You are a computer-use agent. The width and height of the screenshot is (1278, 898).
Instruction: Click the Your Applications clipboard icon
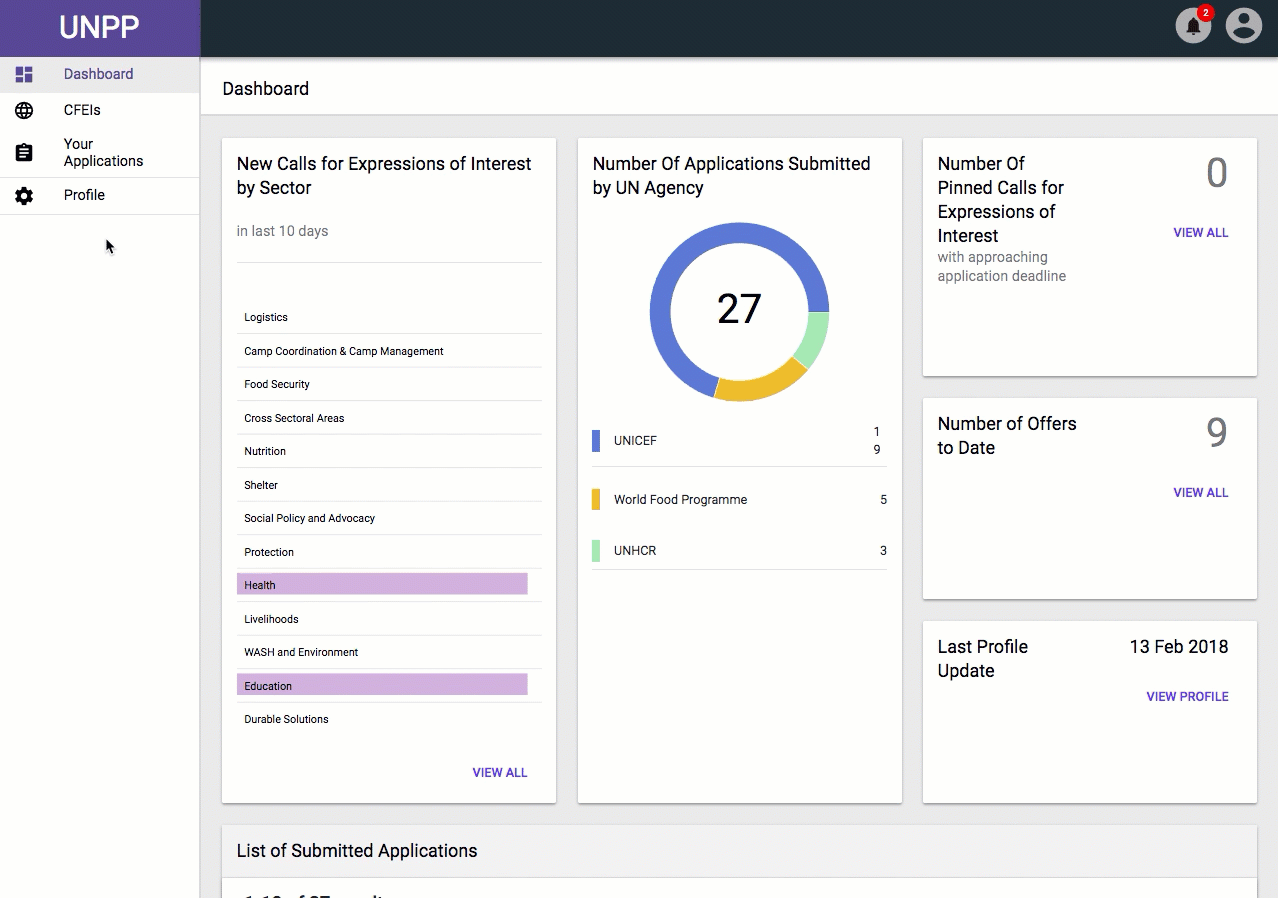24,153
